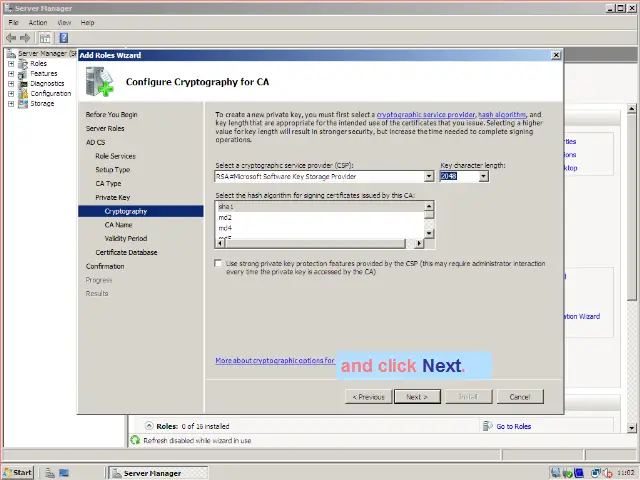
Task: Select the Diagnostics node icon in tree
Action: 23,84
